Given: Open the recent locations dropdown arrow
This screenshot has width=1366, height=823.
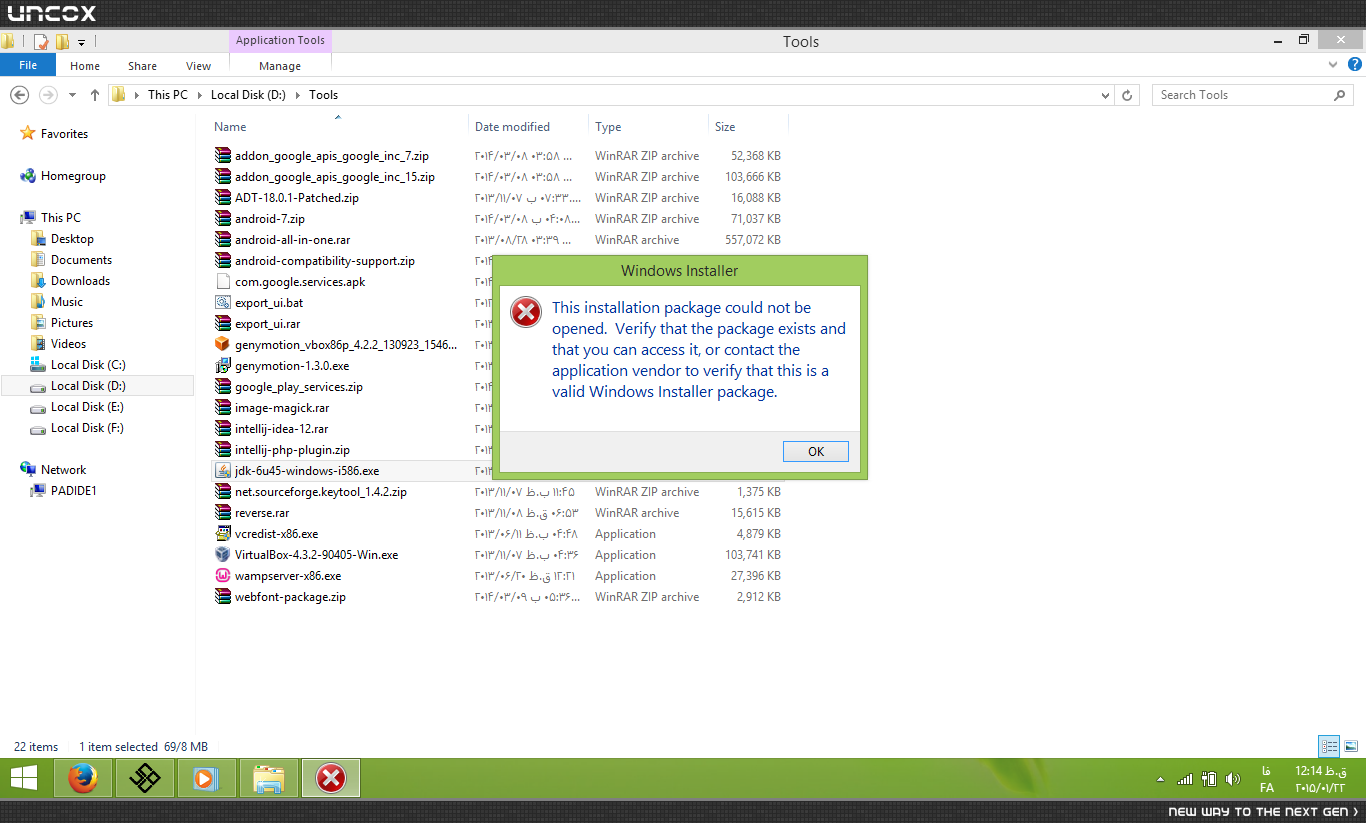Looking at the screenshot, I should [x=72, y=95].
